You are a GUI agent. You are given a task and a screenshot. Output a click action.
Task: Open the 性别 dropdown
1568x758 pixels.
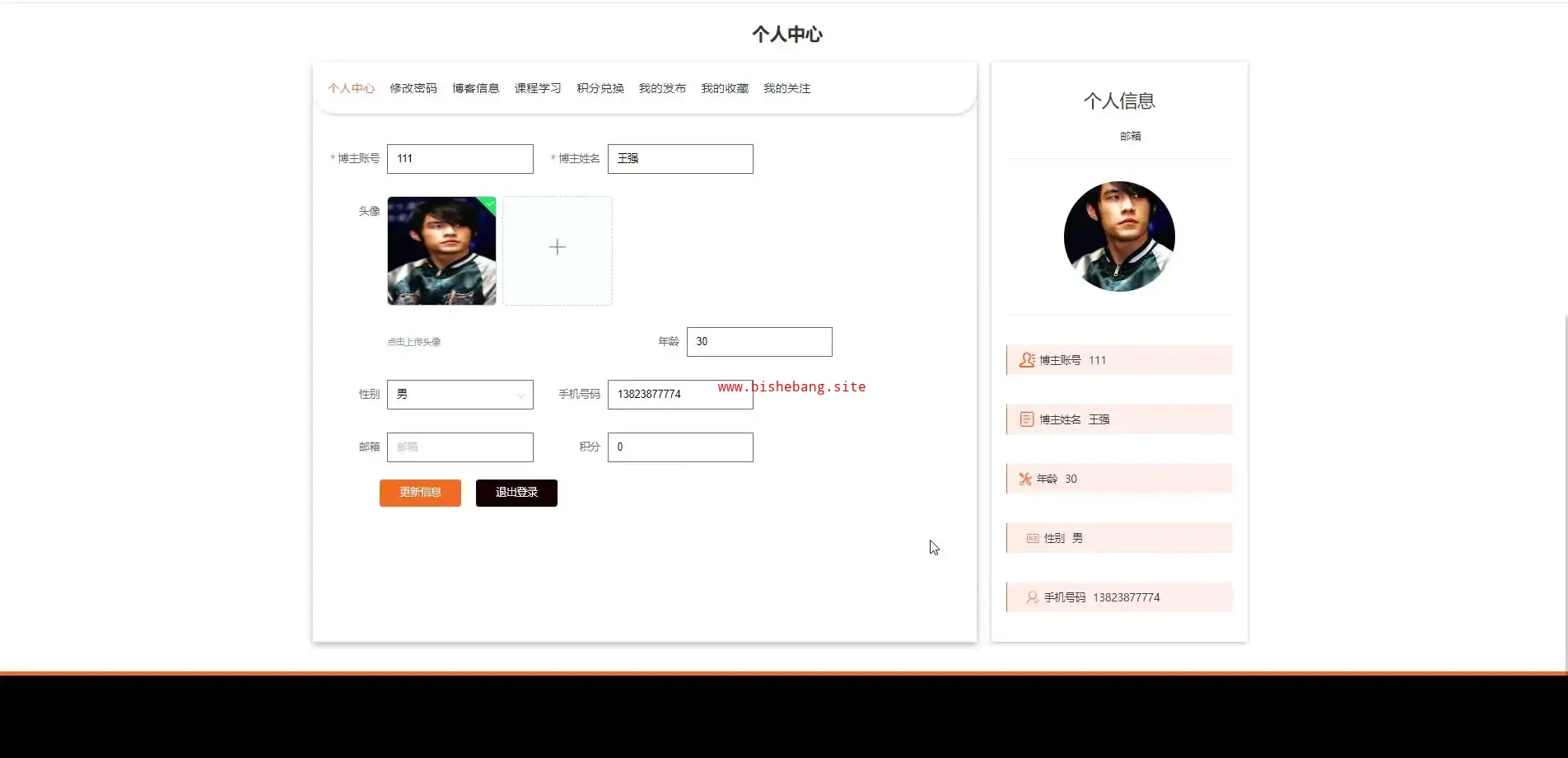pyautogui.click(x=460, y=395)
